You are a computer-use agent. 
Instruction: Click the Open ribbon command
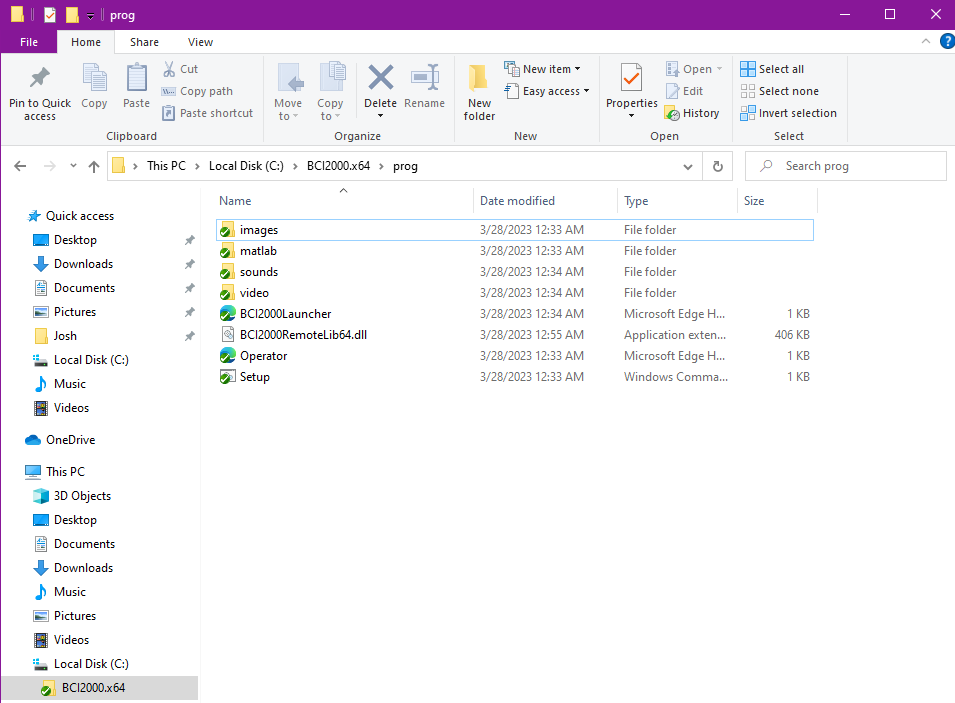click(x=694, y=69)
